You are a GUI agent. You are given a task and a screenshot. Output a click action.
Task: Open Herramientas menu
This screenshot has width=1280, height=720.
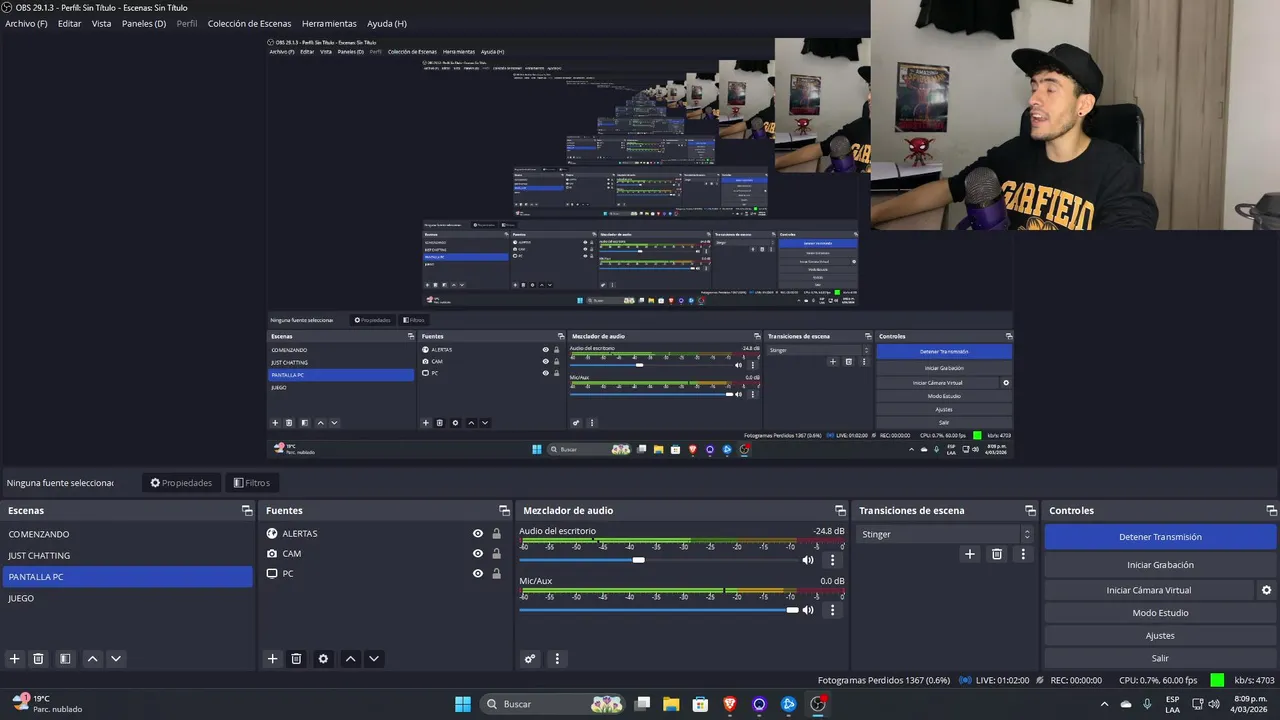329,23
